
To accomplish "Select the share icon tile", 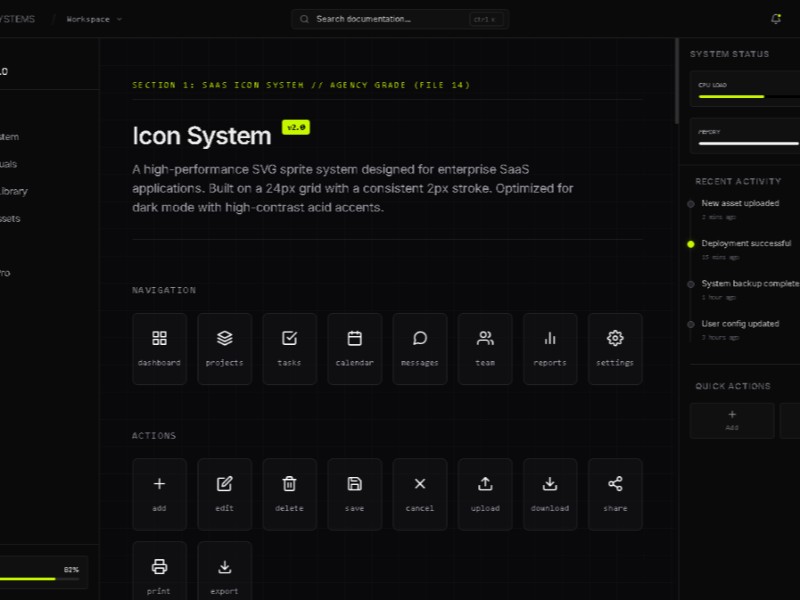I will pos(615,493).
